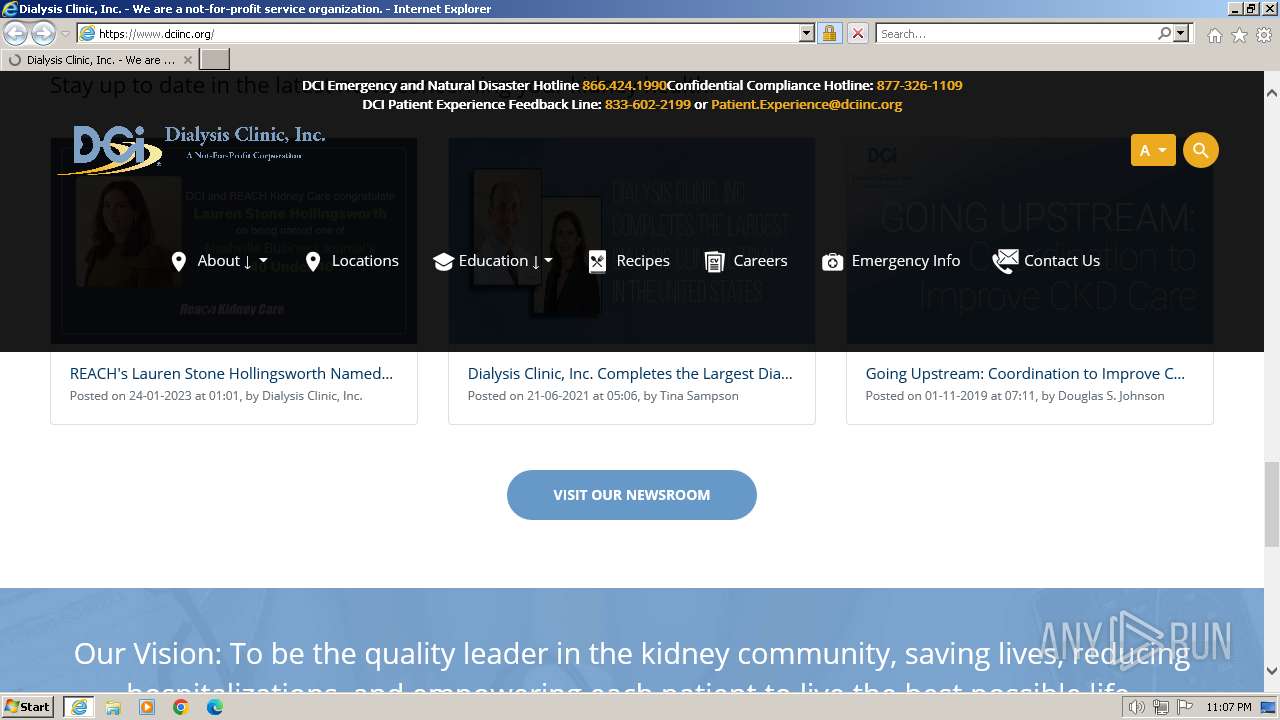Click the feedback line 833-602-2199 link
The height and width of the screenshot is (720, 1280).
(647, 104)
